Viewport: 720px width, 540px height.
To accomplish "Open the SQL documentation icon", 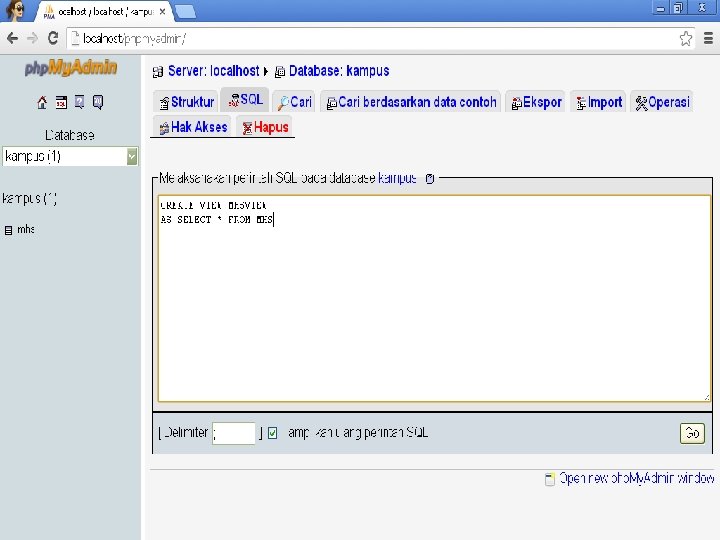I will pos(98,102).
